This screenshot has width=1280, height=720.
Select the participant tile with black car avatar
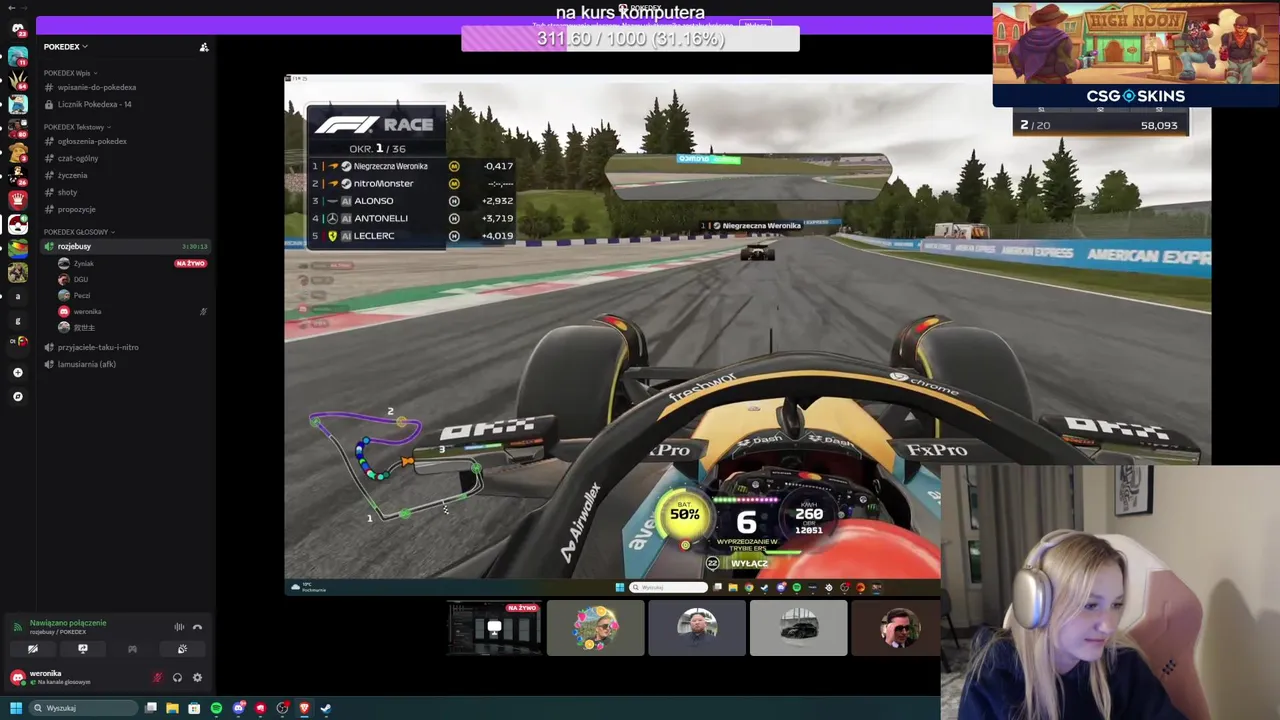click(x=798, y=628)
